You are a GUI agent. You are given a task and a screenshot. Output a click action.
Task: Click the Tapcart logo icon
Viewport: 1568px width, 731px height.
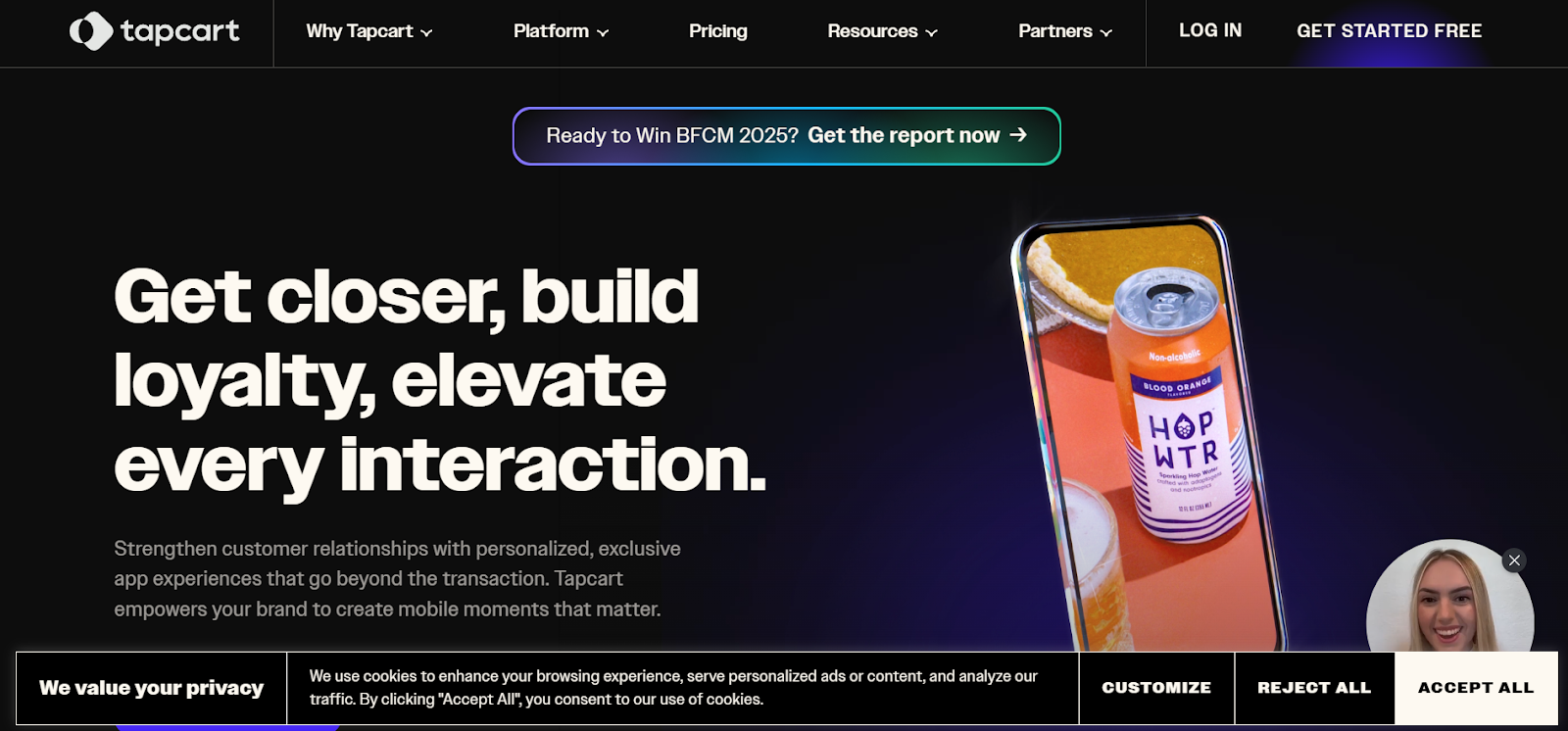coord(91,31)
